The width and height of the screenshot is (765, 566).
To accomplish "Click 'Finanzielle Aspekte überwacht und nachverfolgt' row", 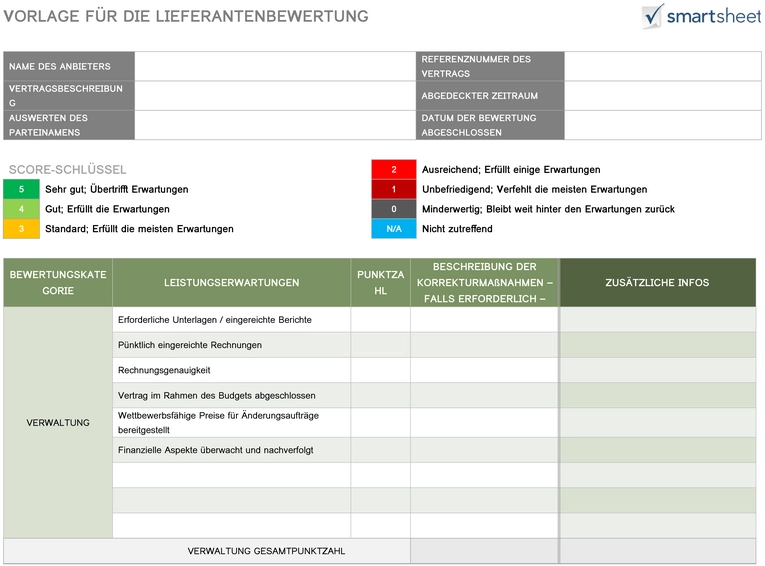I will click(x=232, y=450).
